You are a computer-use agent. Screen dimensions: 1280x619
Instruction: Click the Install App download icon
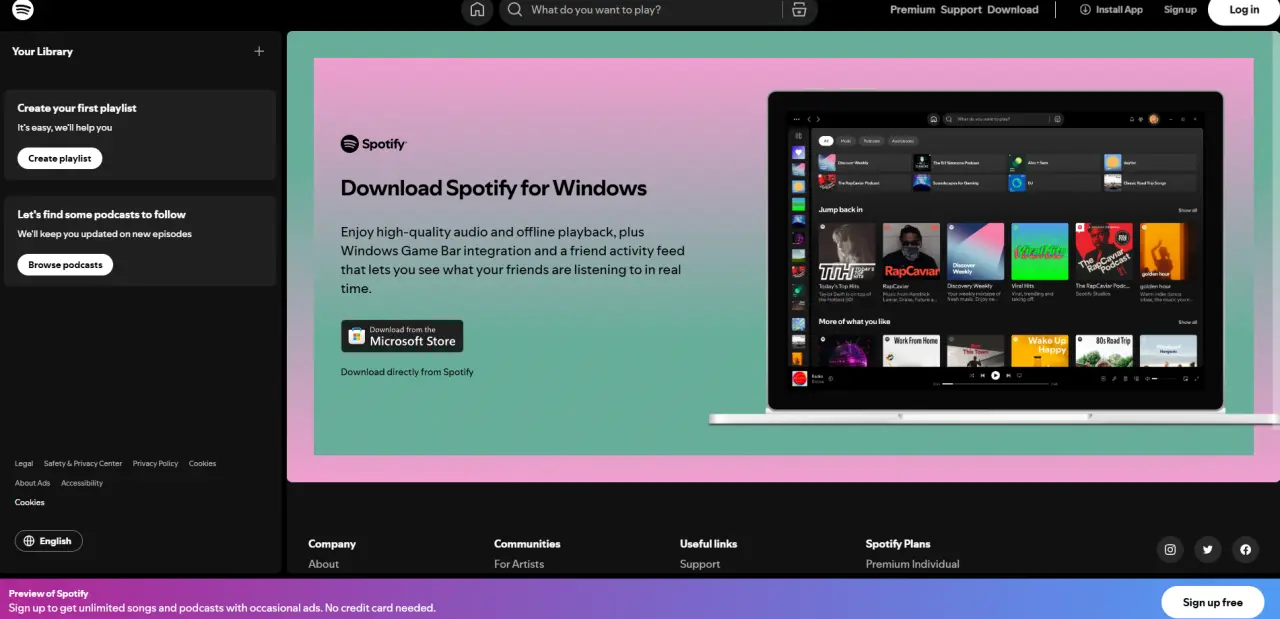click(x=1085, y=10)
